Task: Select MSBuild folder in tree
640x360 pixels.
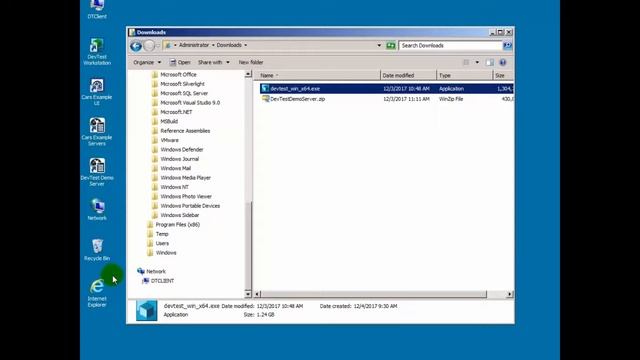Action: [x=169, y=121]
